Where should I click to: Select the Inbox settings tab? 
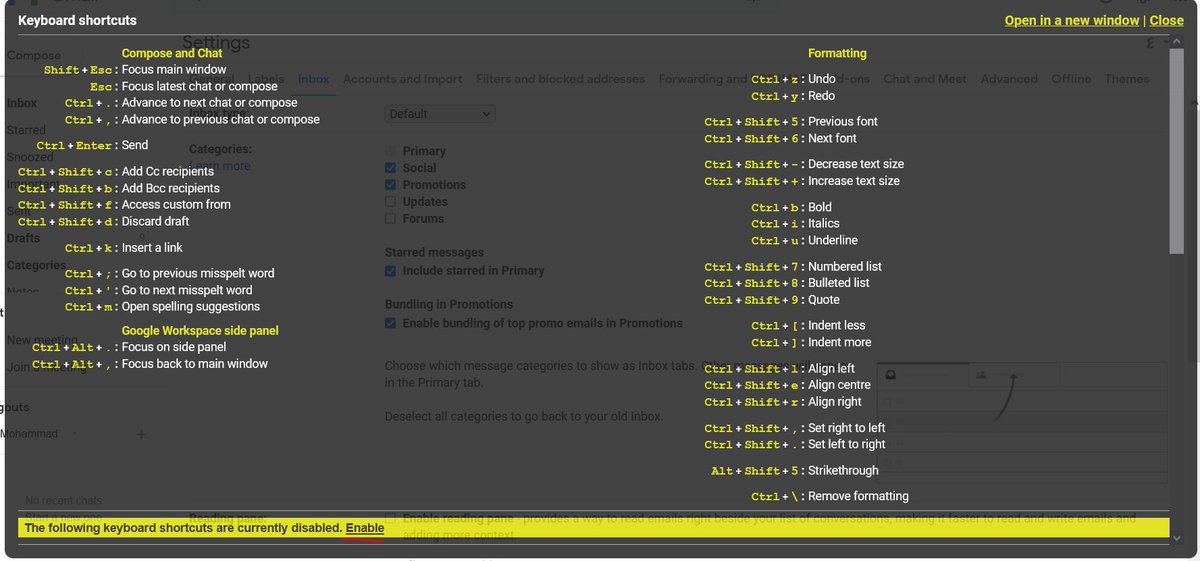314,79
